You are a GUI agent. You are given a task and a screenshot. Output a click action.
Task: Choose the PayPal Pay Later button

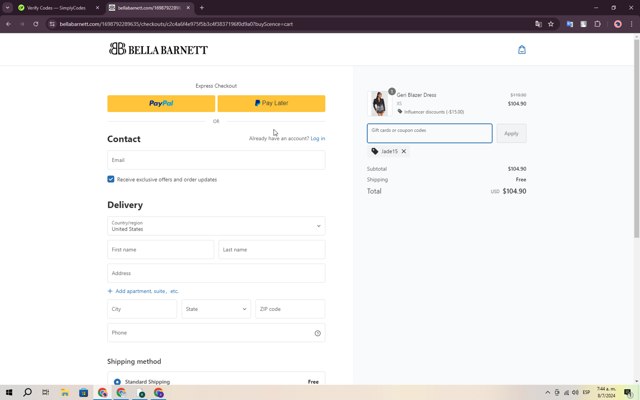pos(271,104)
